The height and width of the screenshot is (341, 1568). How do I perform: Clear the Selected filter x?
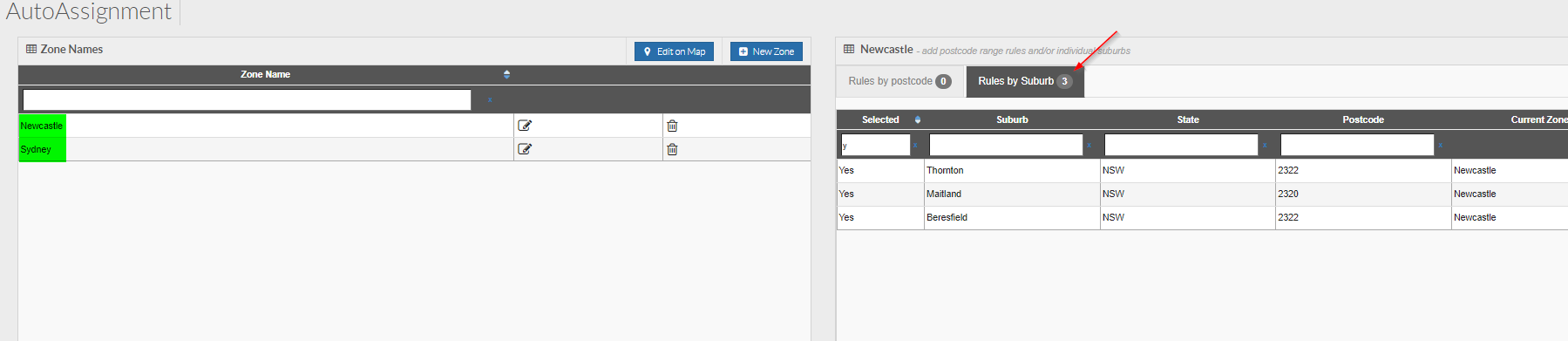tap(915, 145)
